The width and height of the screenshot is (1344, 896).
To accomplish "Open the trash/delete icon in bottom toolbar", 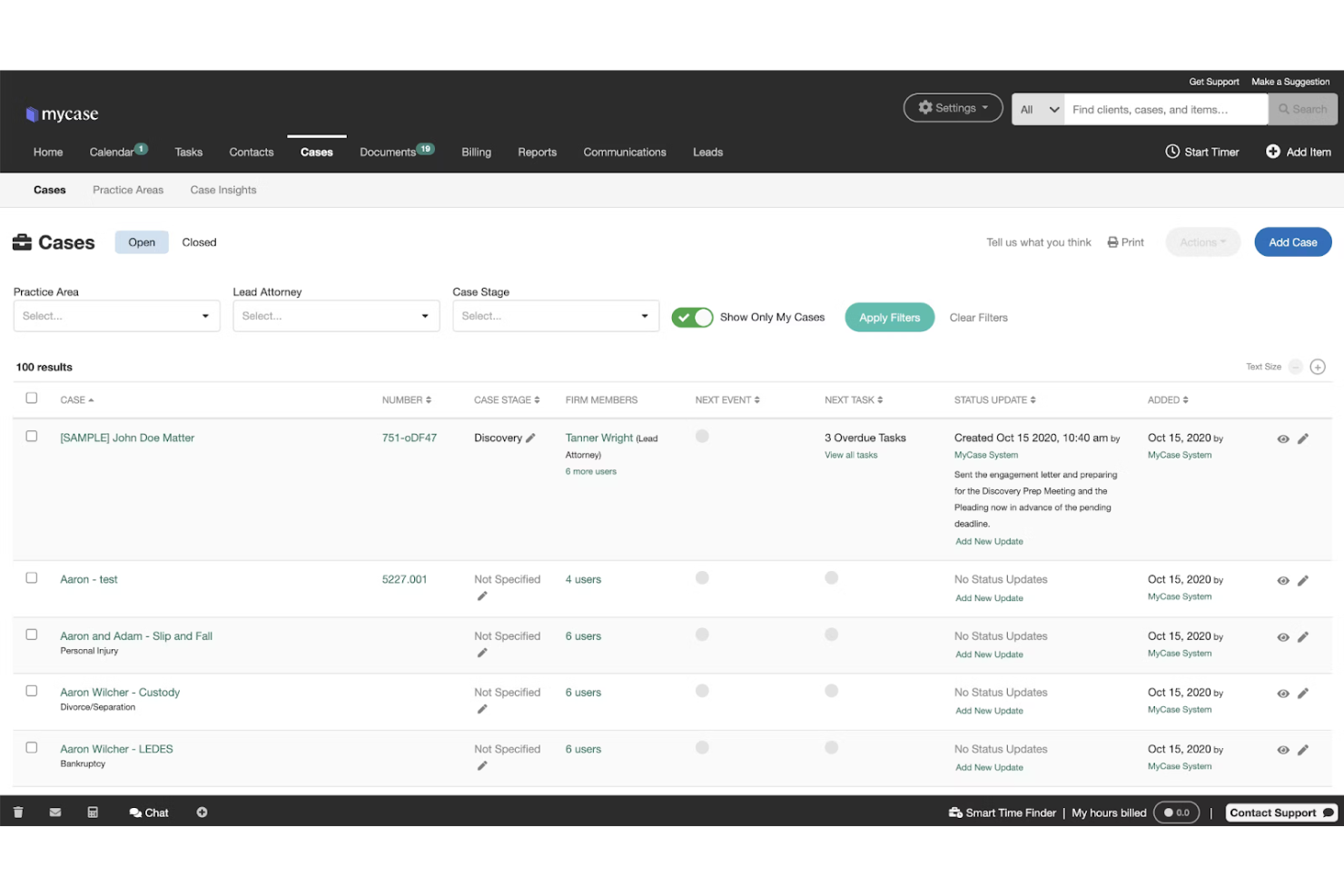I will tap(18, 812).
